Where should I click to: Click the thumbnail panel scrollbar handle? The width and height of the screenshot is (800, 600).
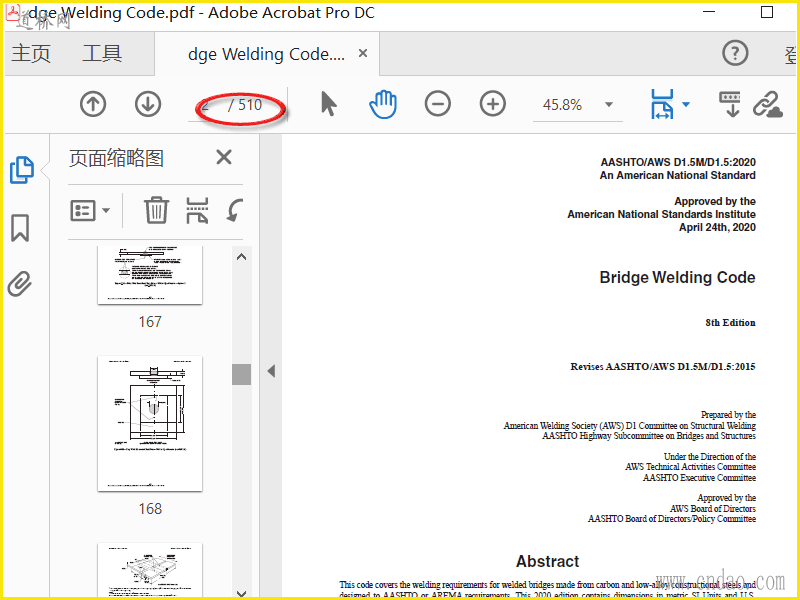click(242, 374)
